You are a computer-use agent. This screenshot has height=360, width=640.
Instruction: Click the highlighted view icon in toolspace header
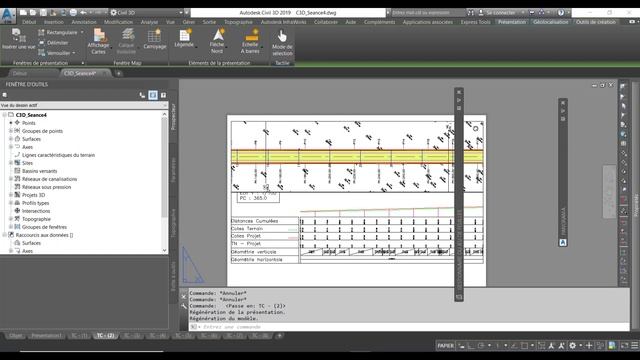pos(153,95)
